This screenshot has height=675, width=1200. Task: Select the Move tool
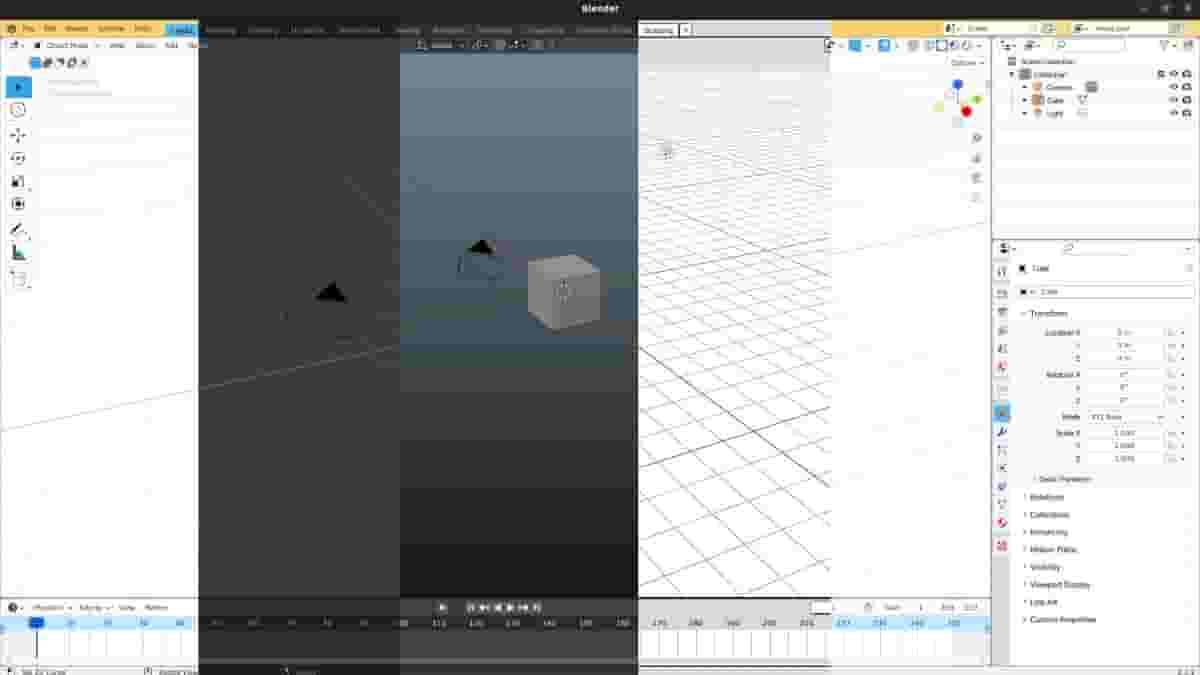(x=18, y=135)
